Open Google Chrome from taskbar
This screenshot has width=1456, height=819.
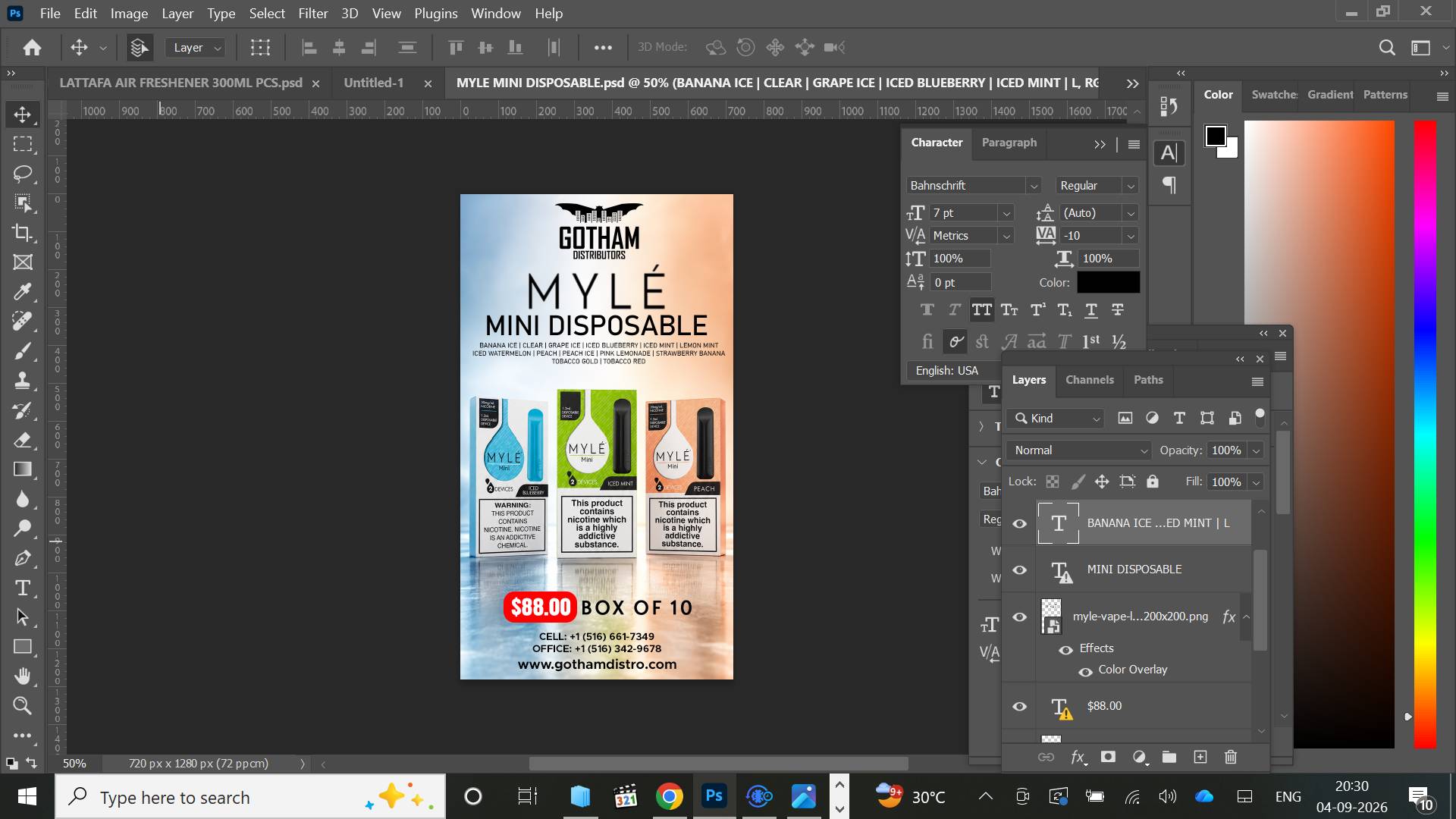[670, 796]
